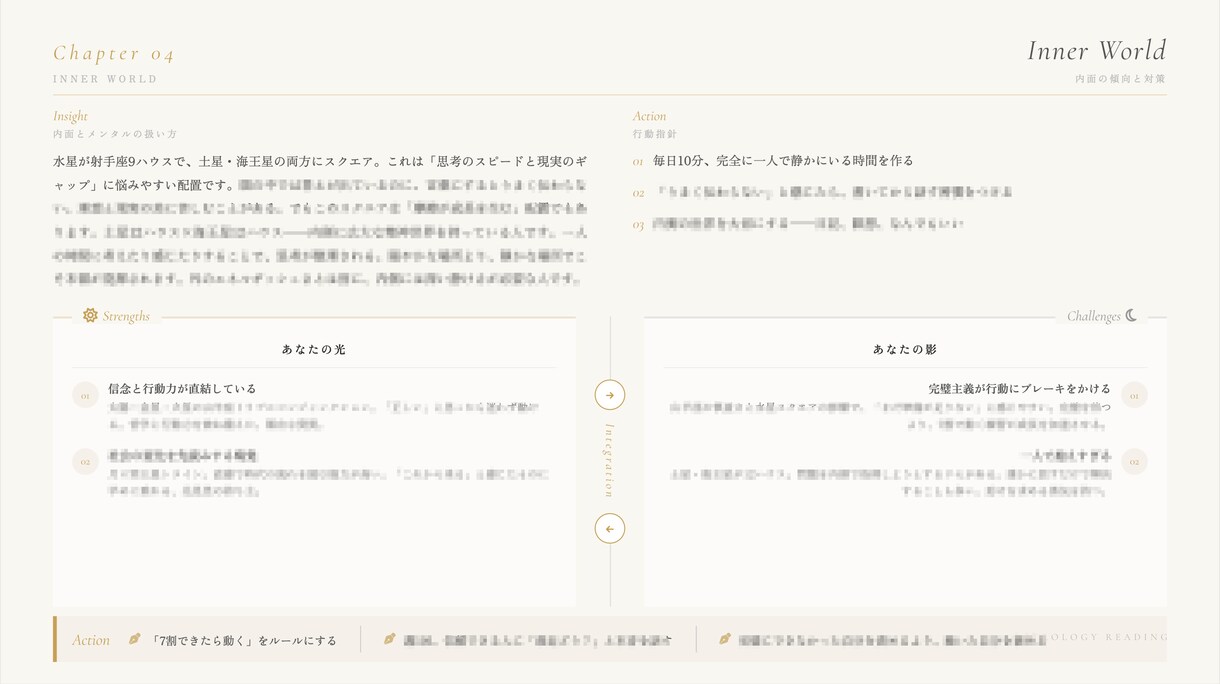Click the 信念と行動力が直結している item title
The height and width of the screenshot is (684, 1220).
coord(182,389)
